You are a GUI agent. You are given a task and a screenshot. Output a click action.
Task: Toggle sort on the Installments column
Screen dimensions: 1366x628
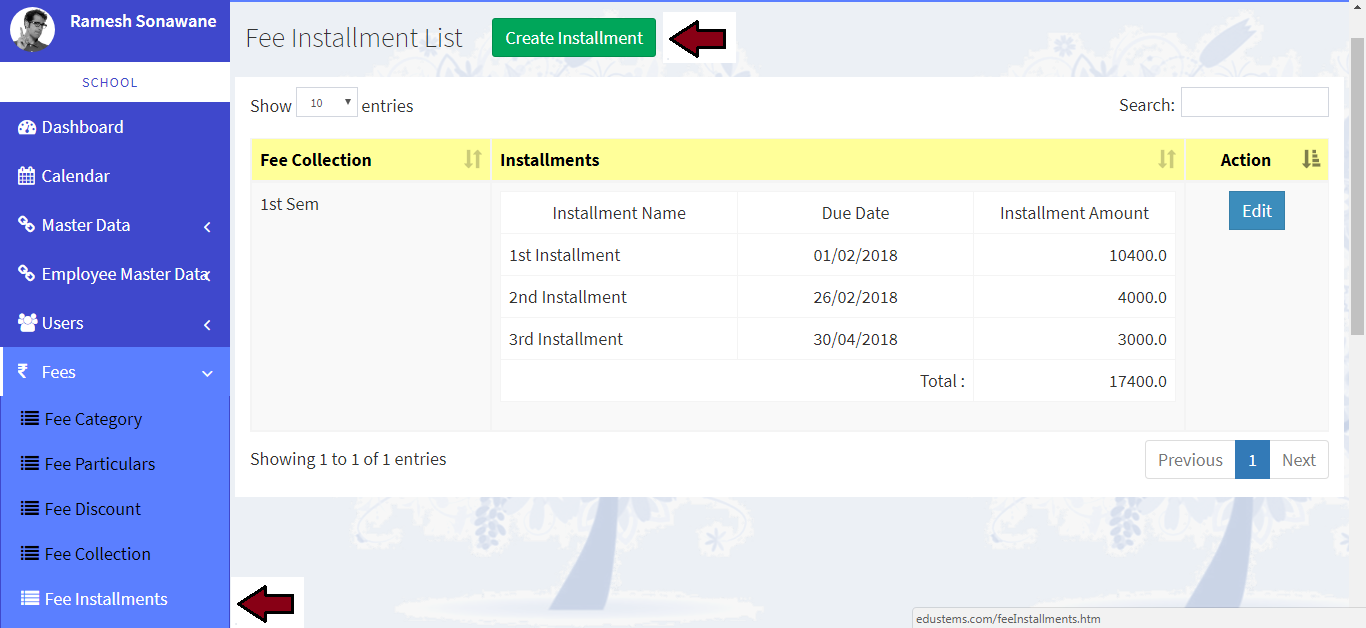[1166, 160]
